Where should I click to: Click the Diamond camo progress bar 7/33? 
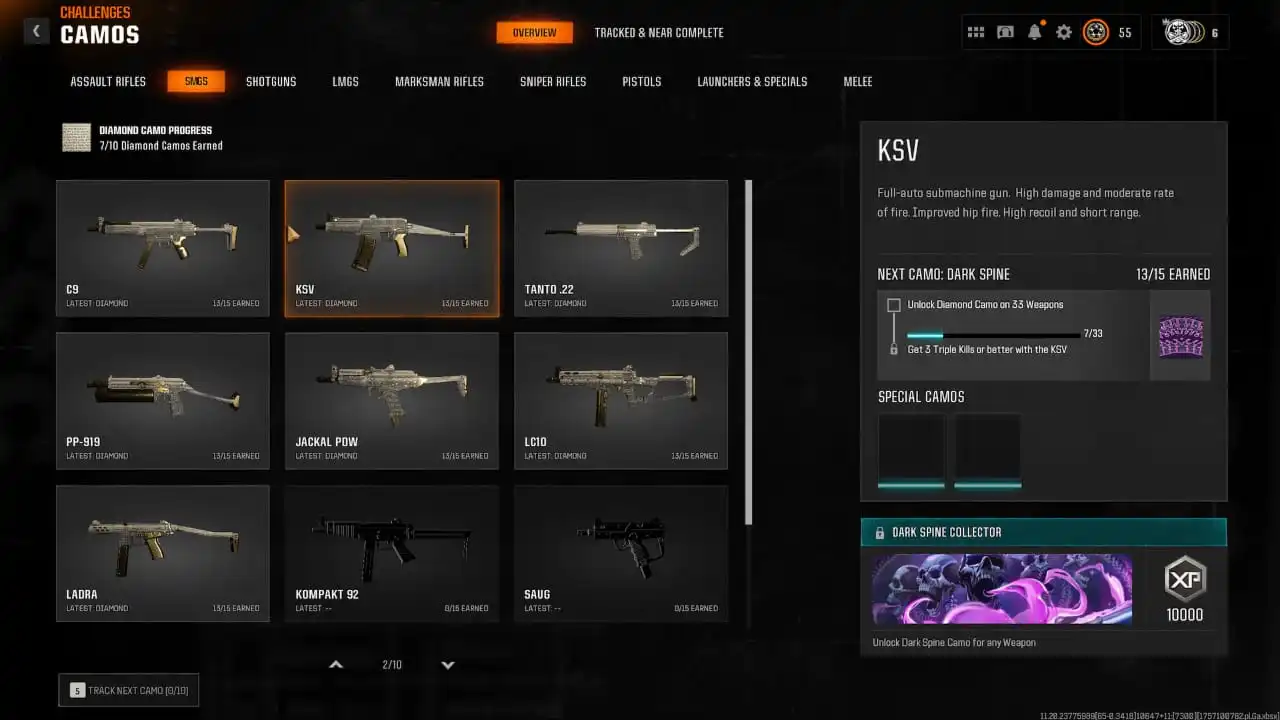(x=993, y=335)
